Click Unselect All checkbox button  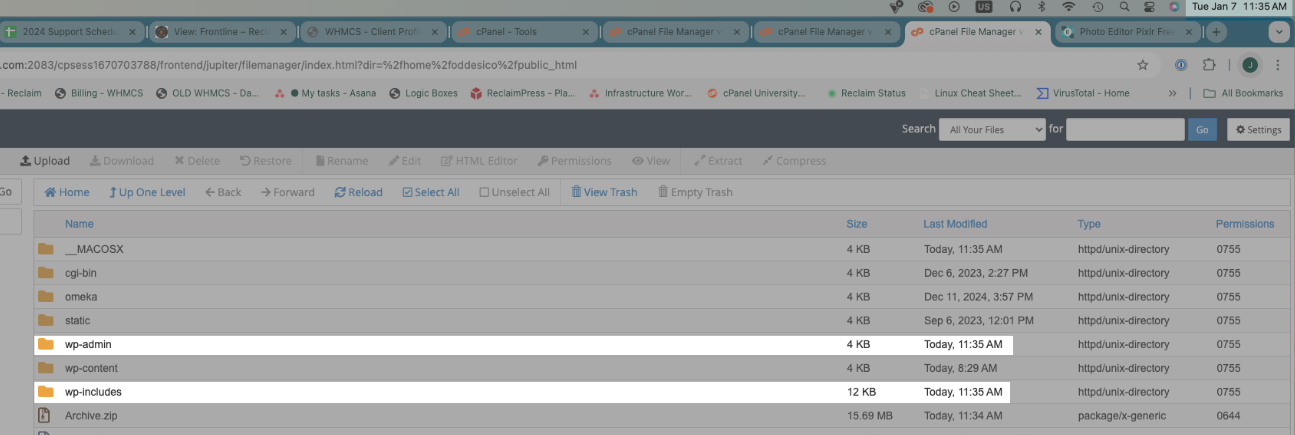point(514,192)
